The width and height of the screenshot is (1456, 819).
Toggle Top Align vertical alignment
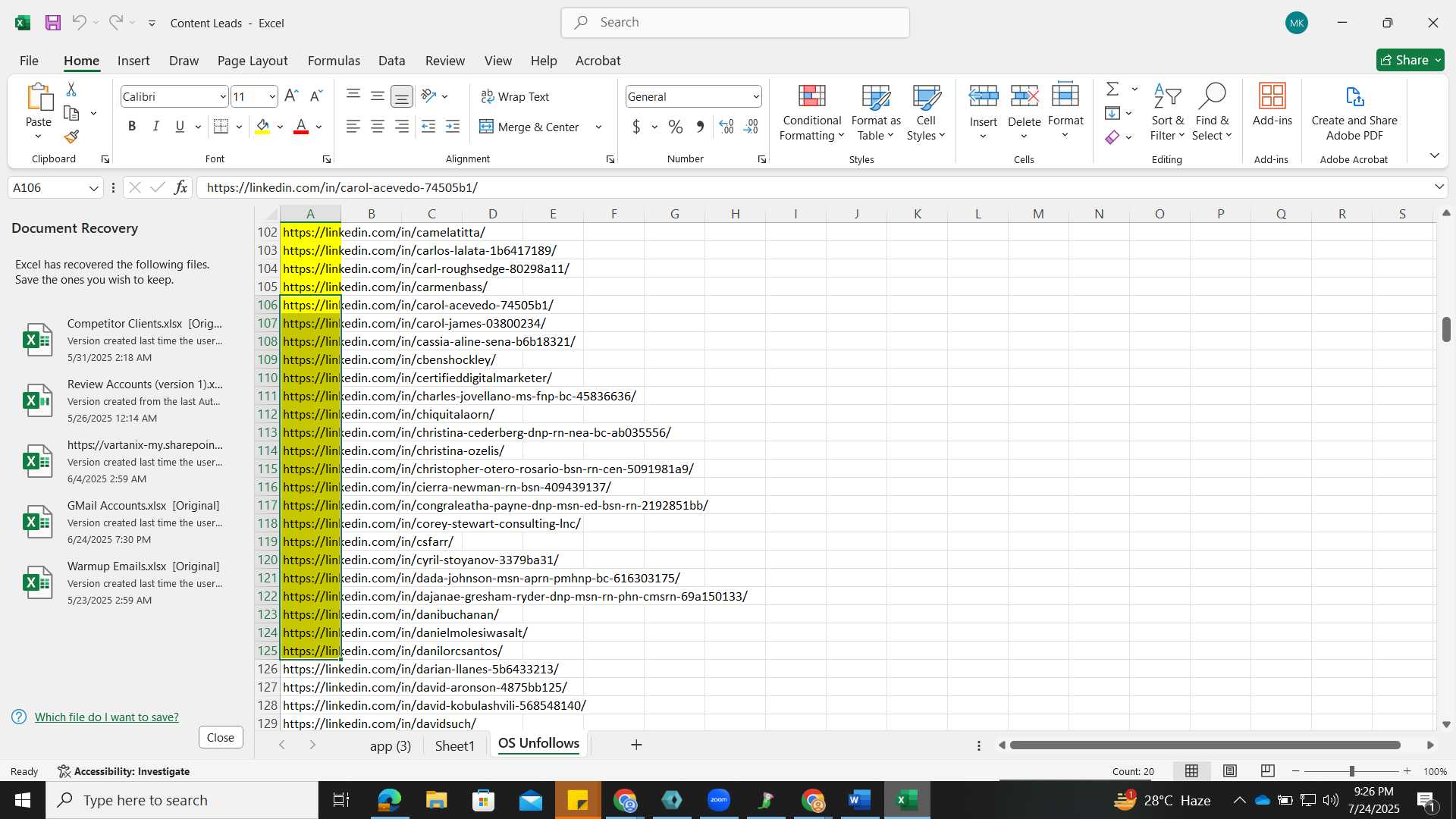[x=353, y=95]
